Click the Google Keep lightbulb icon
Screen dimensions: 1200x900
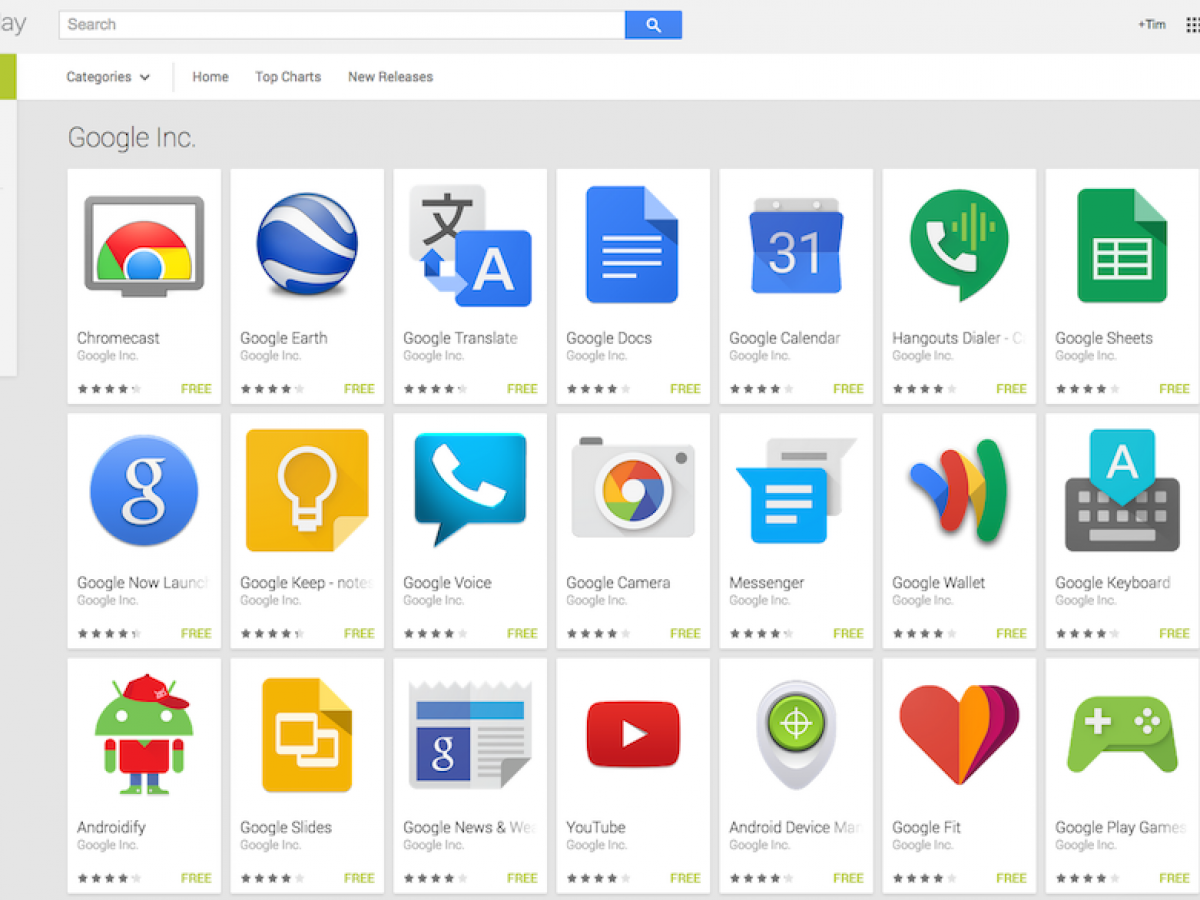307,490
